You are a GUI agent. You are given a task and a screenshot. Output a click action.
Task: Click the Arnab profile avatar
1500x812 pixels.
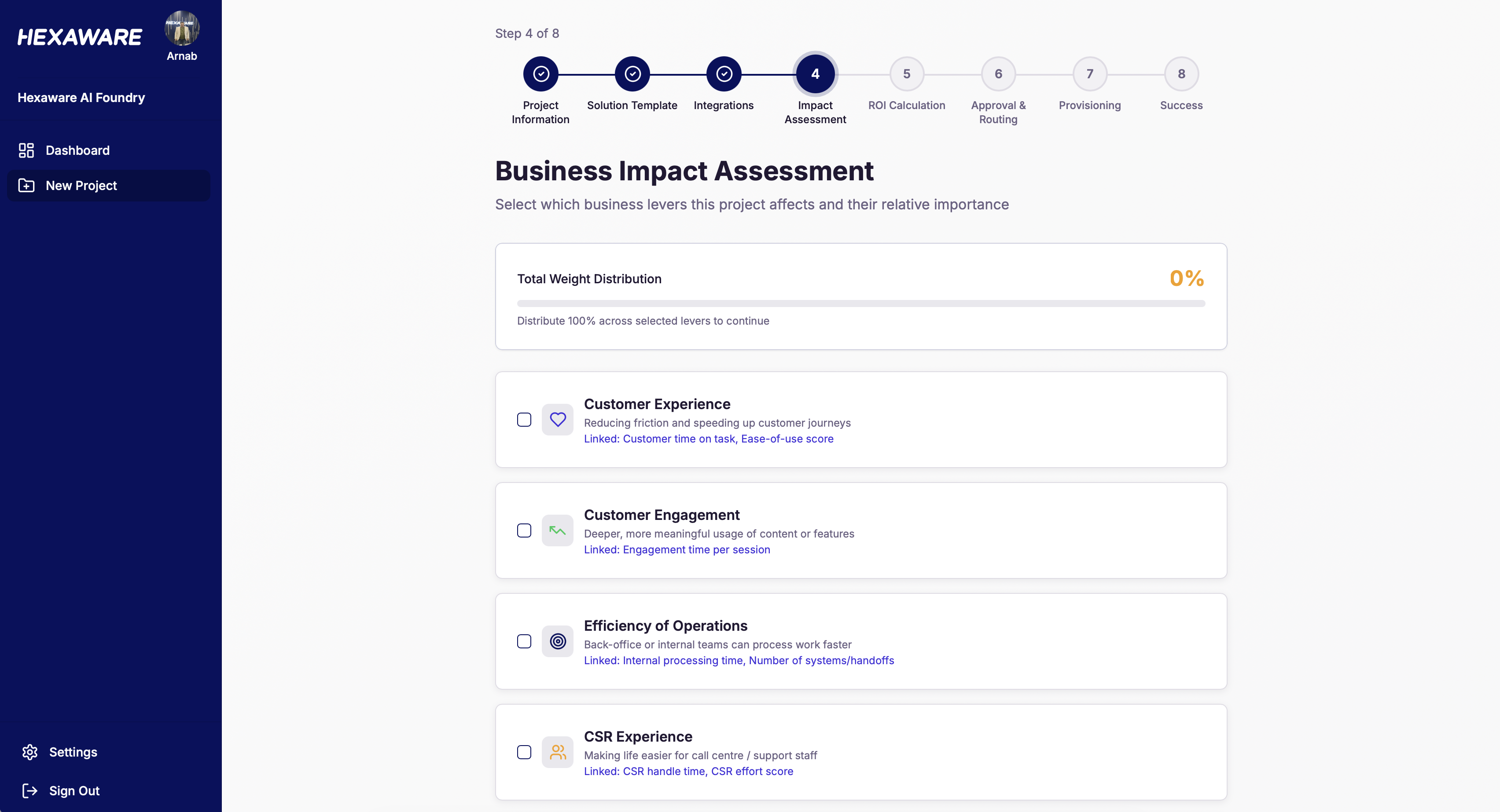[182, 27]
